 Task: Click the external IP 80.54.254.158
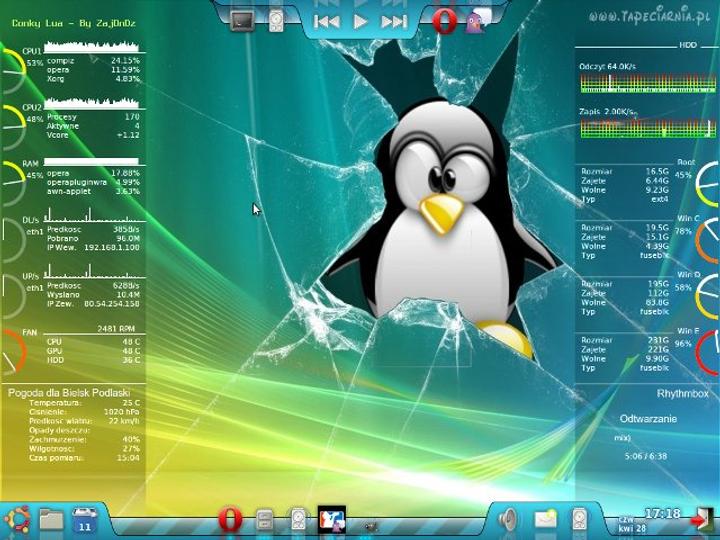point(112,304)
